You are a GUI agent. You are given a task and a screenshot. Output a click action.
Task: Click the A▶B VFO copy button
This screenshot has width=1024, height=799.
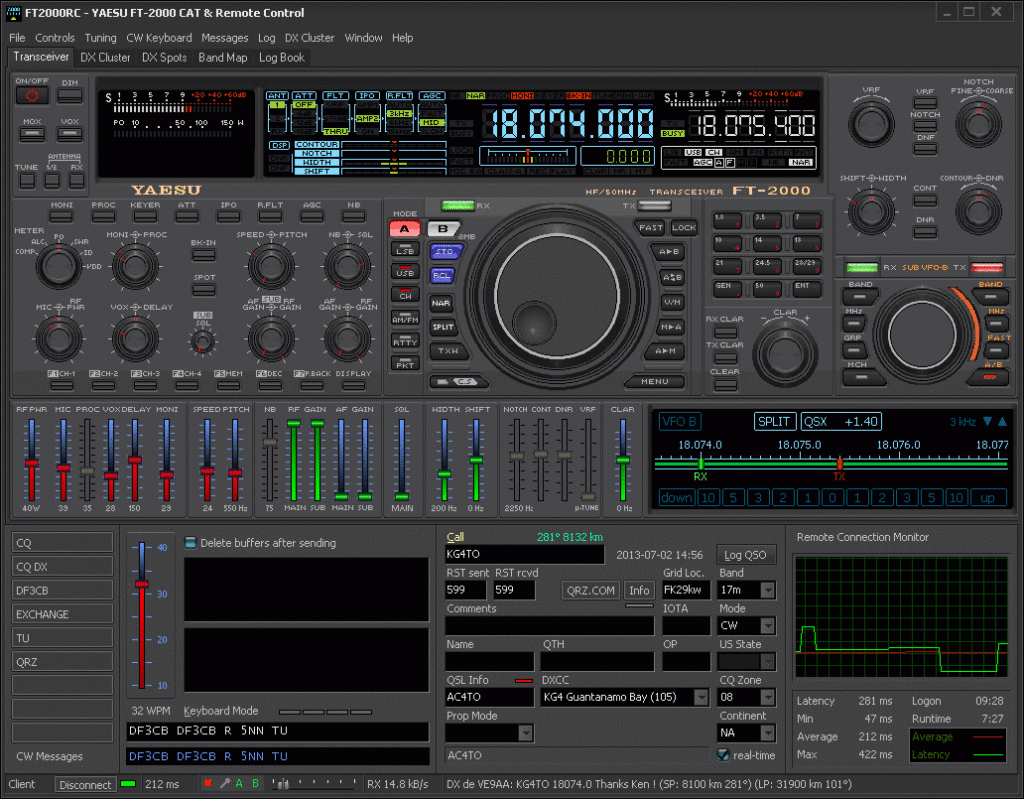click(672, 252)
